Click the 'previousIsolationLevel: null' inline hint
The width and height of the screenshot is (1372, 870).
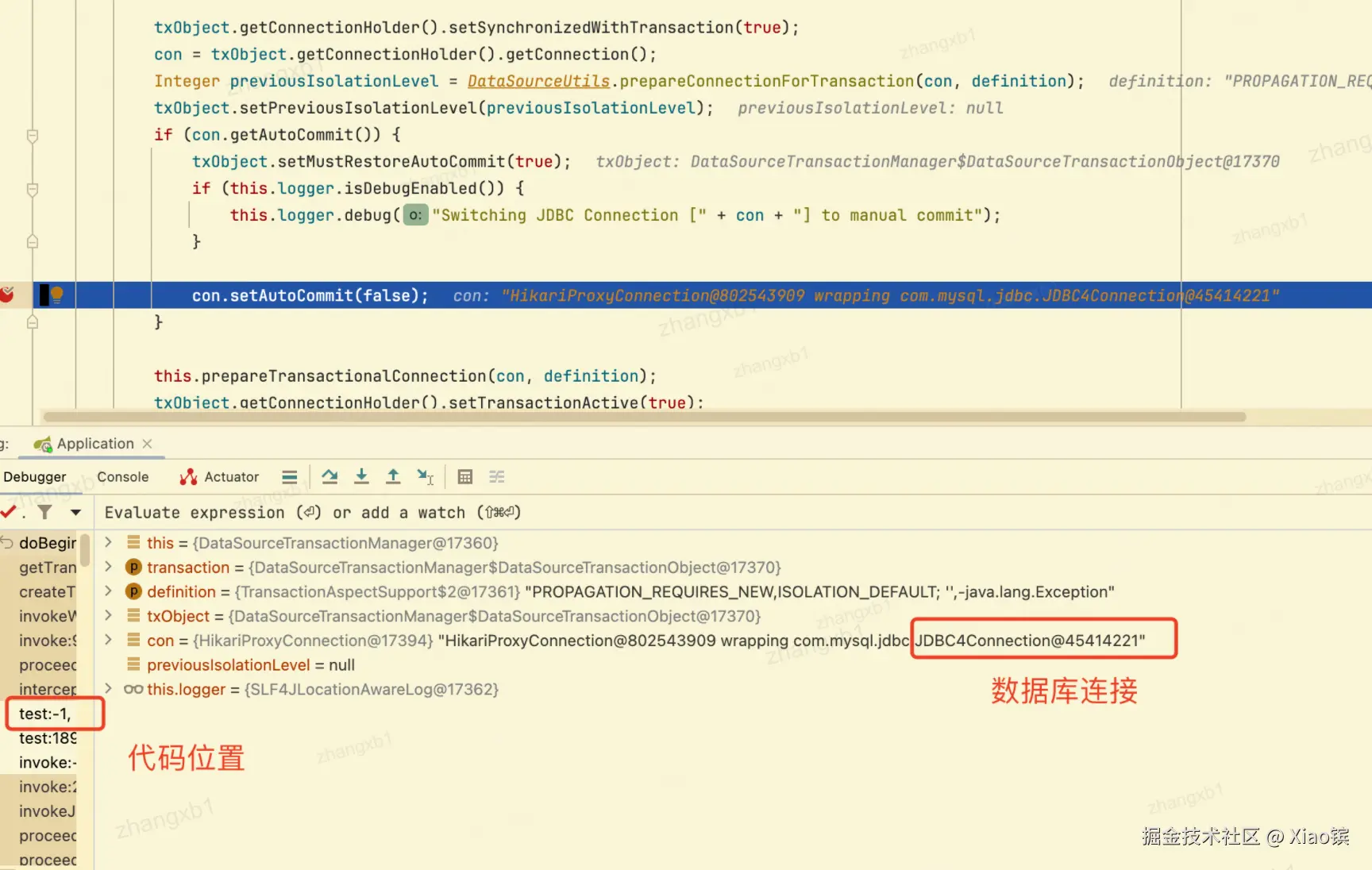click(x=870, y=108)
